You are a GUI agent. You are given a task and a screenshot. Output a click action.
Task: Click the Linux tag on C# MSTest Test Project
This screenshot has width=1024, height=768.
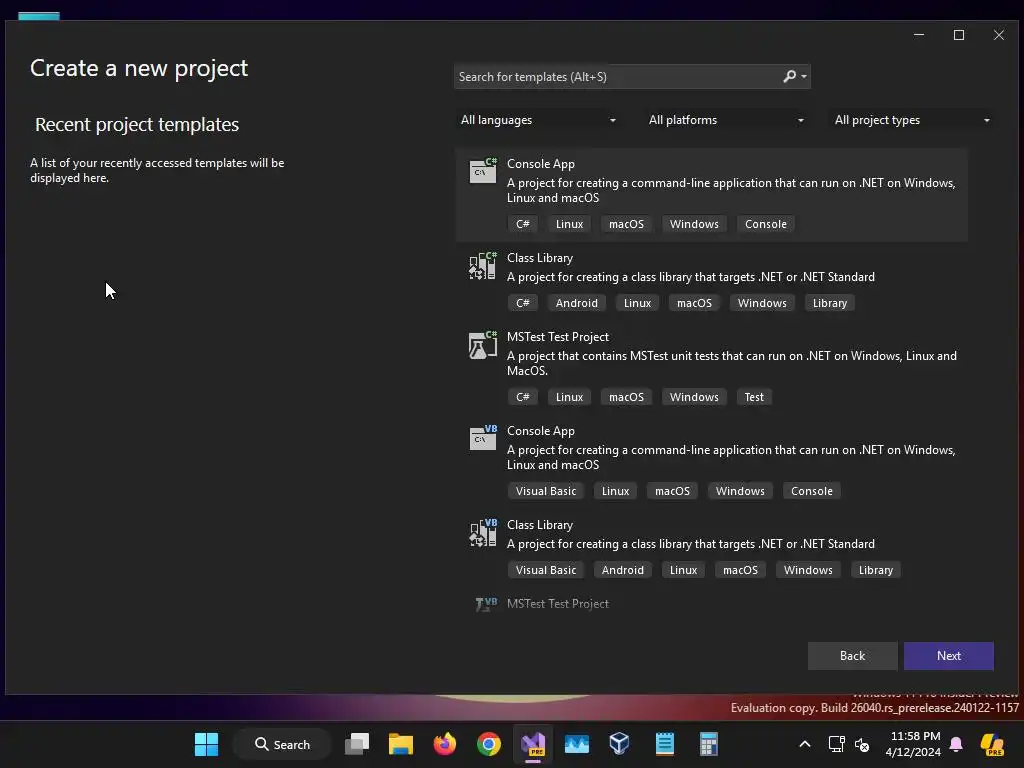569,397
